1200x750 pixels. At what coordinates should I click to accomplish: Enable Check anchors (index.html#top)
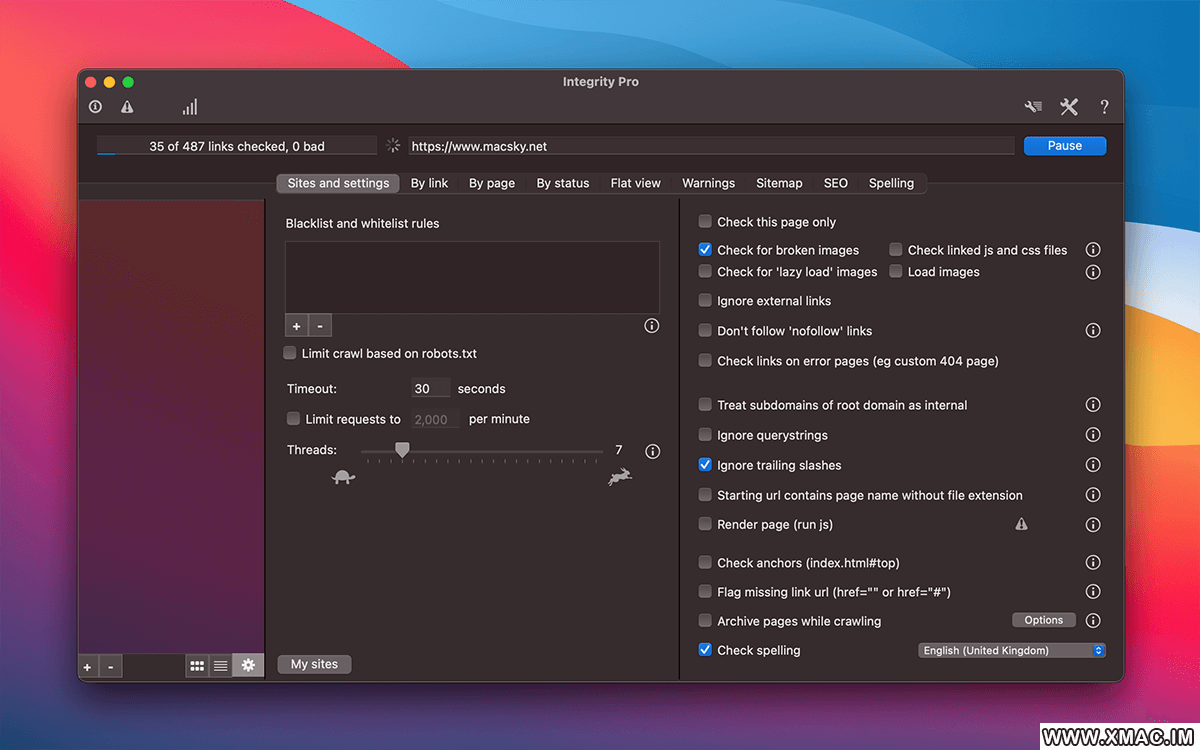coord(706,563)
